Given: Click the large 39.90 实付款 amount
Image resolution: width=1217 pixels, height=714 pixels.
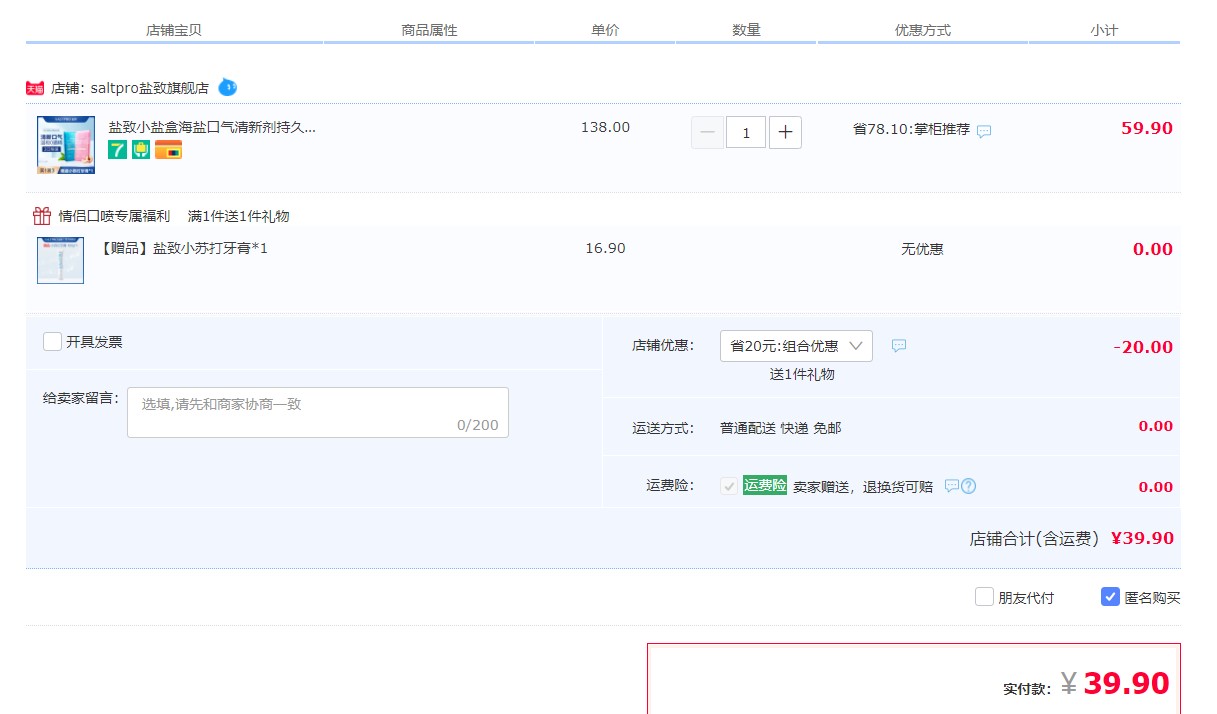Looking at the screenshot, I should pyautogui.click(x=1126, y=683).
